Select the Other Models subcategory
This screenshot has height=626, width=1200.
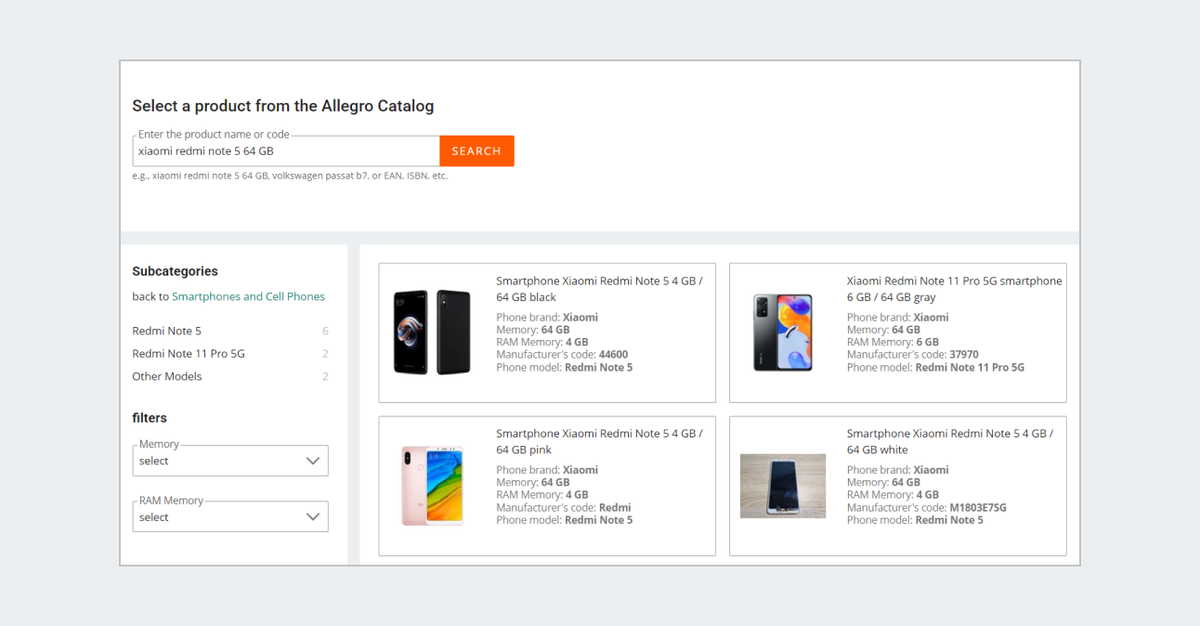click(167, 377)
